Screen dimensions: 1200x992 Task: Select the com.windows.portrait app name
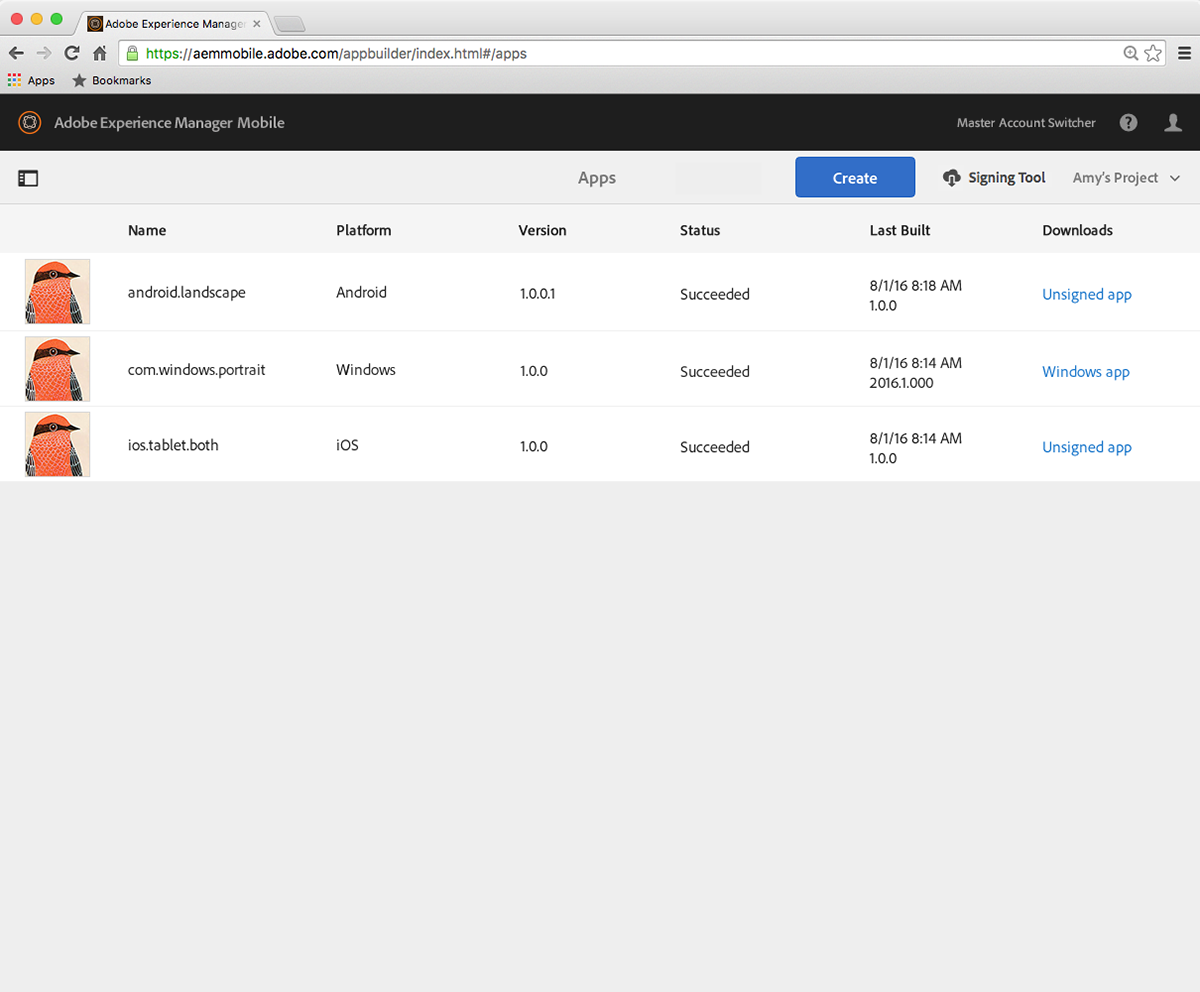pos(197,370)
